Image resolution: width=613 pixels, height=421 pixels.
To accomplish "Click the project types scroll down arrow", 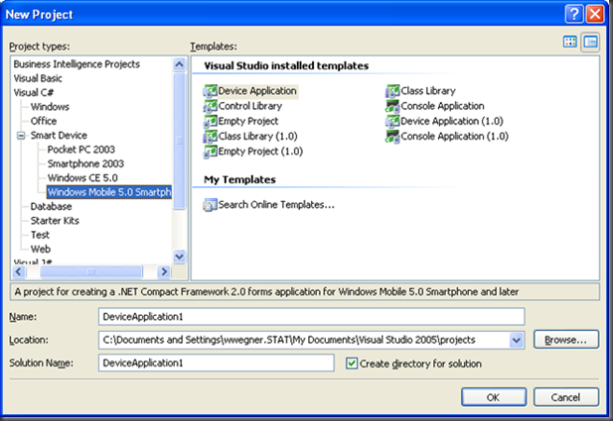I will 179,257.
